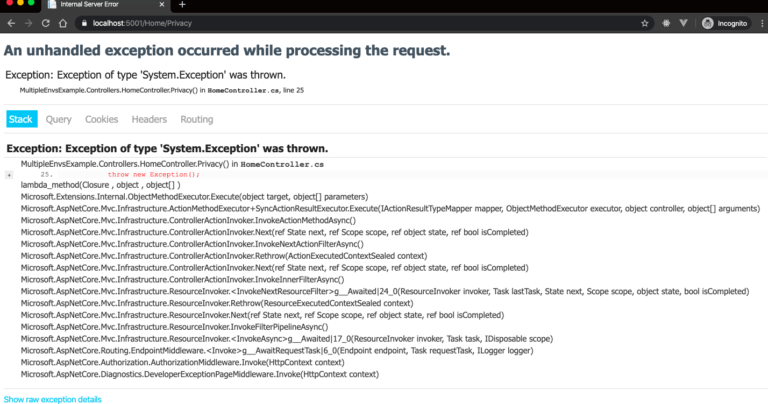Expand source code around line 25
Viewport: 768px width, 404px height.
[9, 175]
